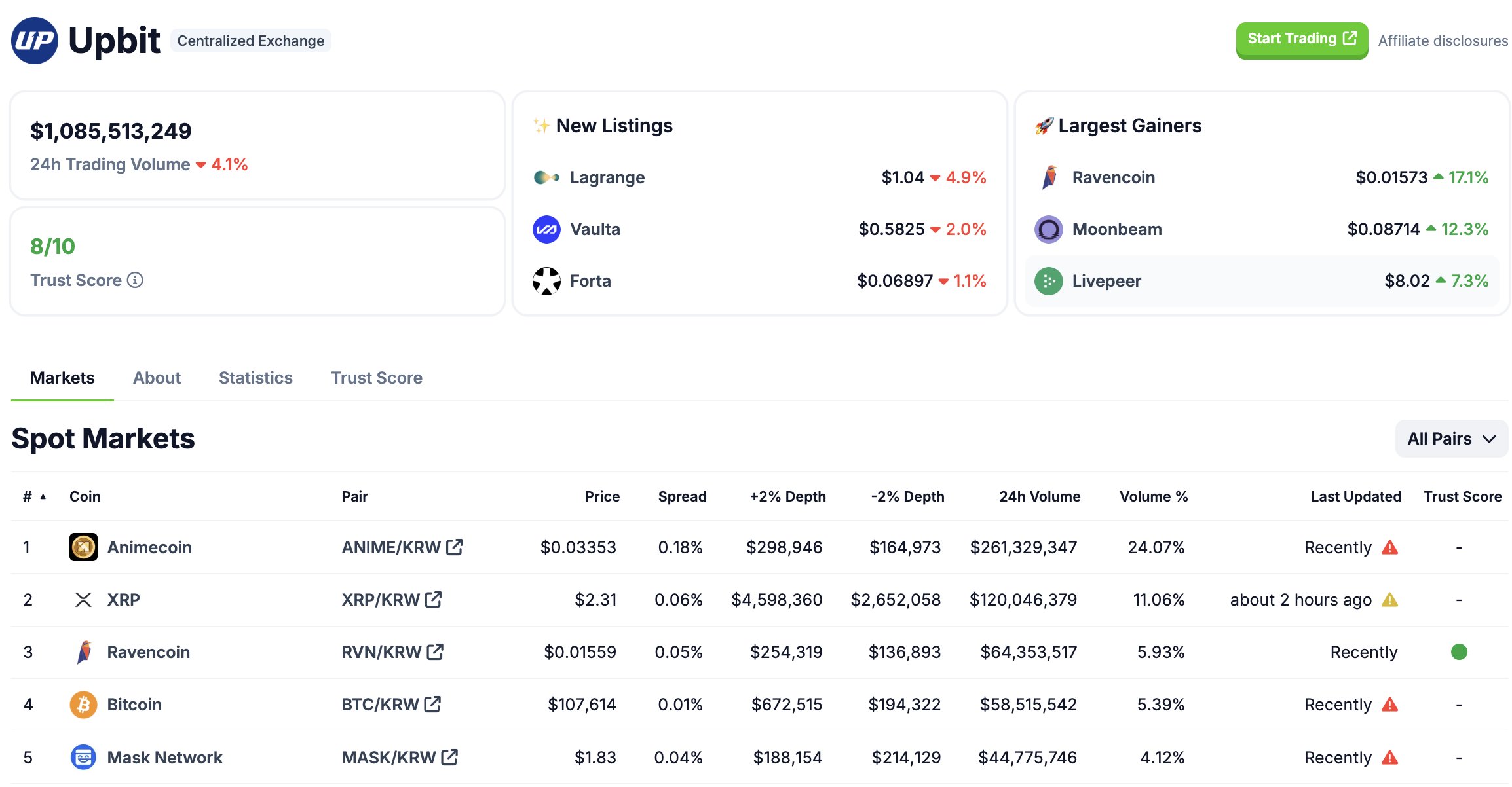Open Livepeer in Largest Gainers
This screenshot has width=1512, height=787.
1106,281
